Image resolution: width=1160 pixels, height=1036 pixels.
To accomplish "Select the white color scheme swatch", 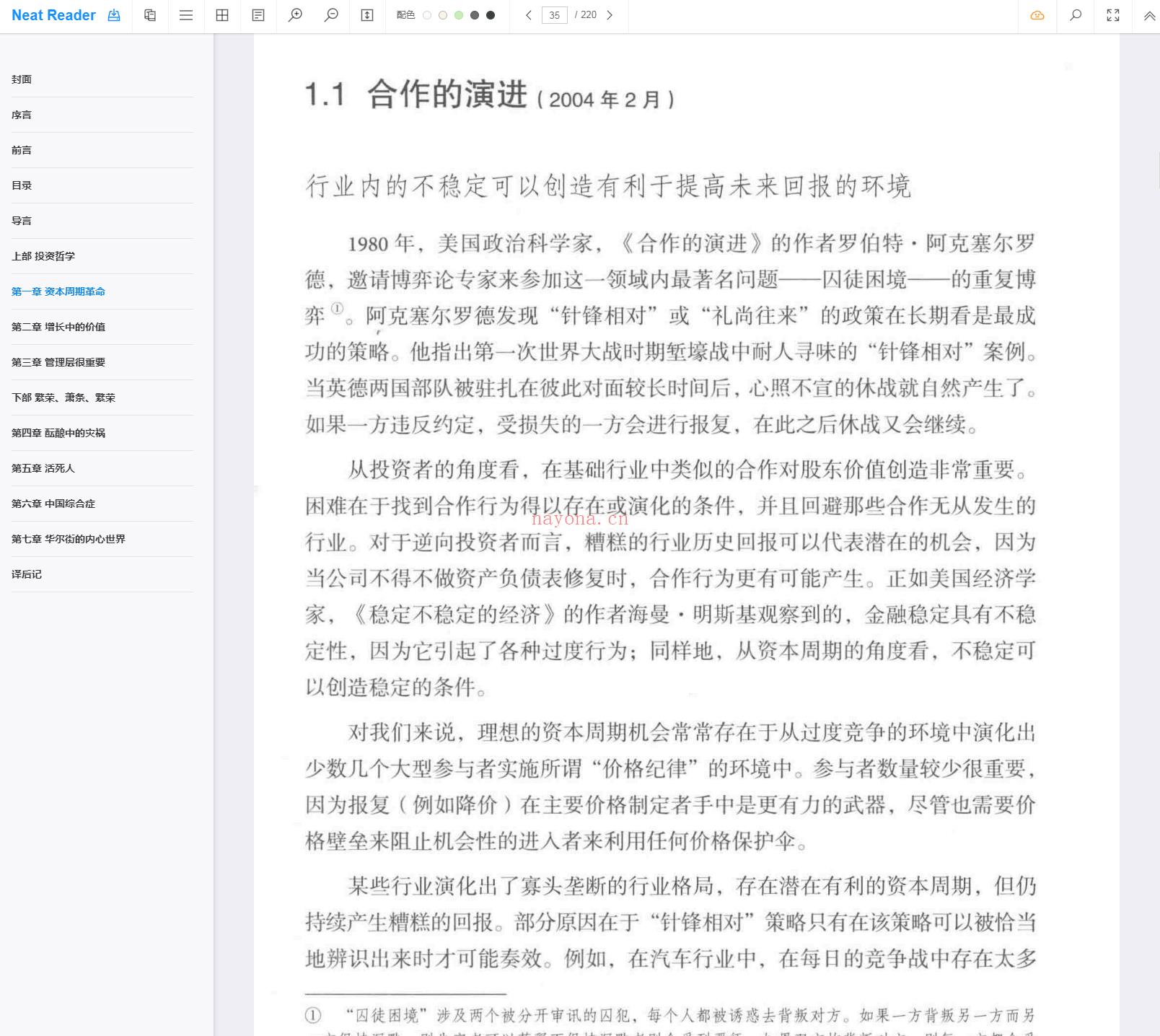I will point(427,15).
